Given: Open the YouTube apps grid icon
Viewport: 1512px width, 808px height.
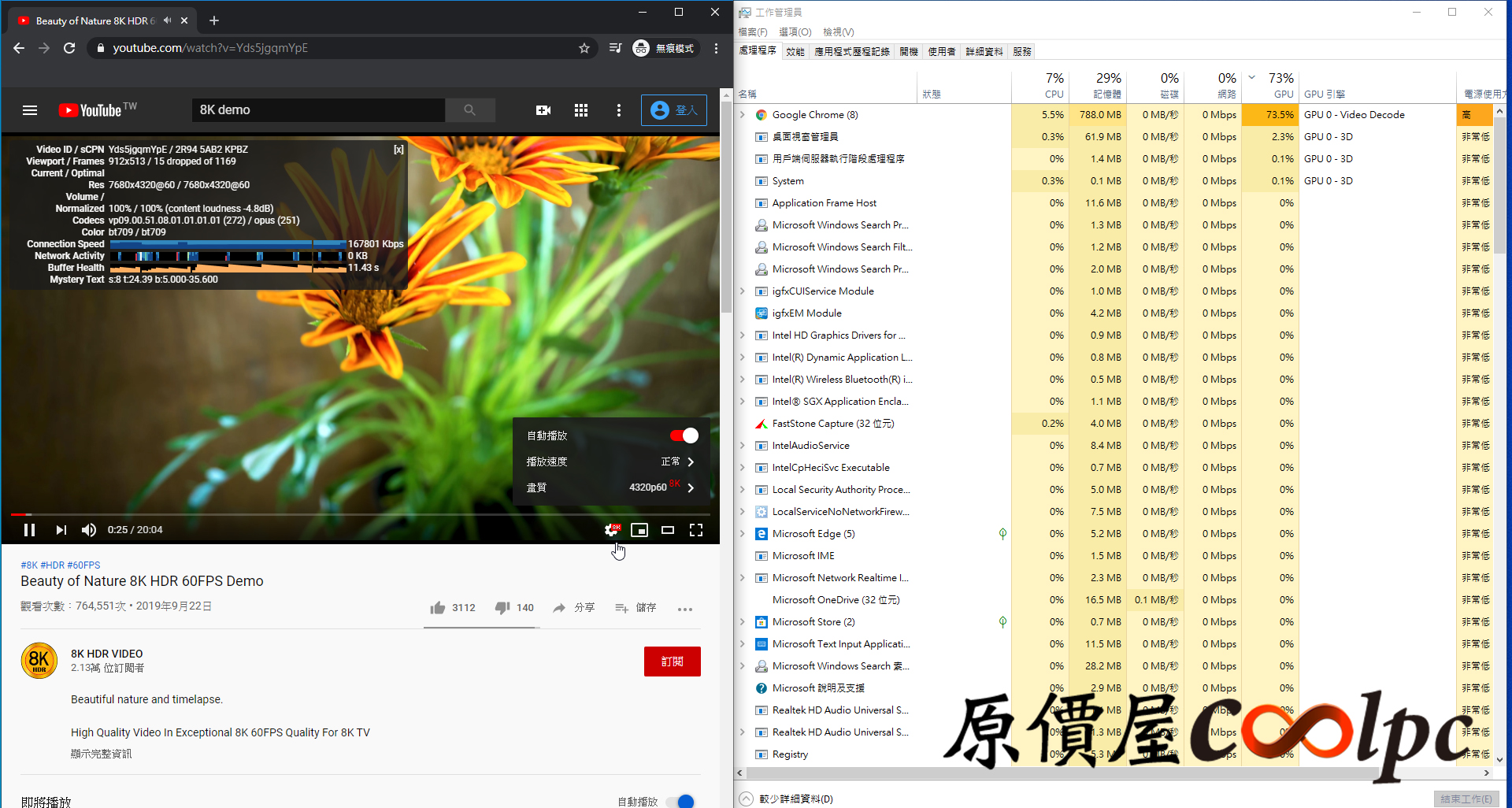Looking at the screenshot, I should point(581,110).
